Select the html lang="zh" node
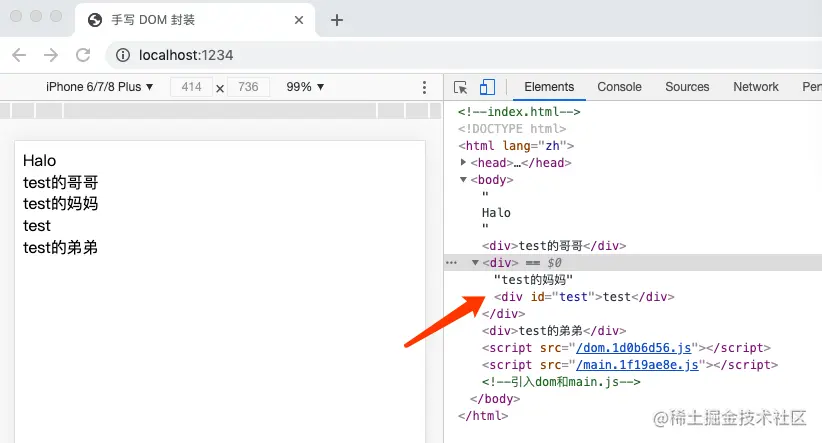822x443 pixels. 516,146
